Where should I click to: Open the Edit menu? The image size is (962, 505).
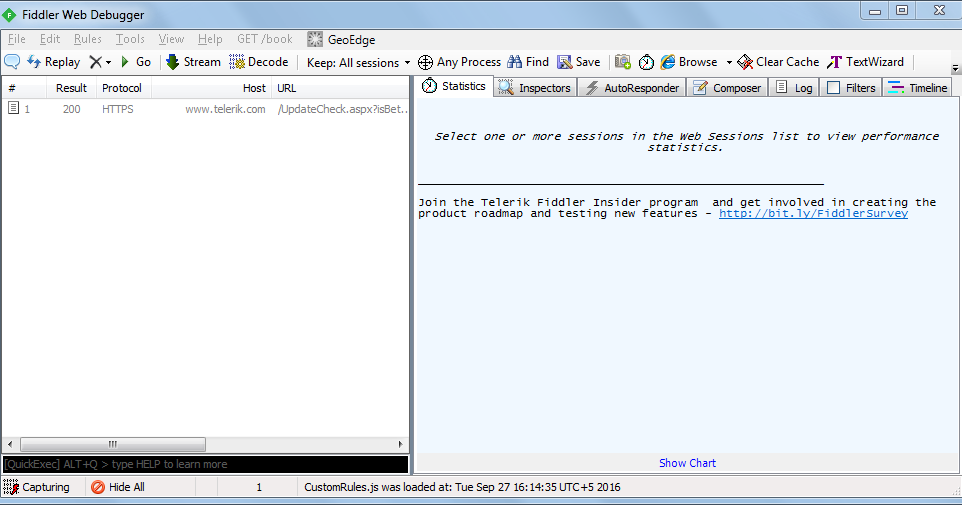click(50, 39)
